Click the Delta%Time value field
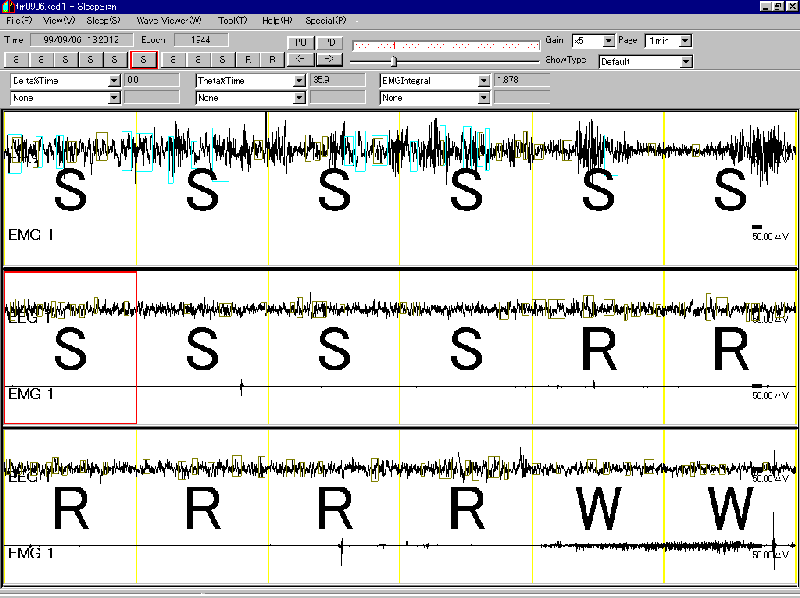The width and height of the screenshot is (800, 598). 152,80
